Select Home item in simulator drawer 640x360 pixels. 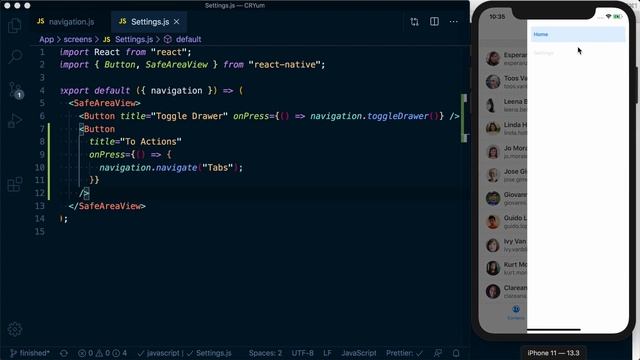tap(578, 34)
